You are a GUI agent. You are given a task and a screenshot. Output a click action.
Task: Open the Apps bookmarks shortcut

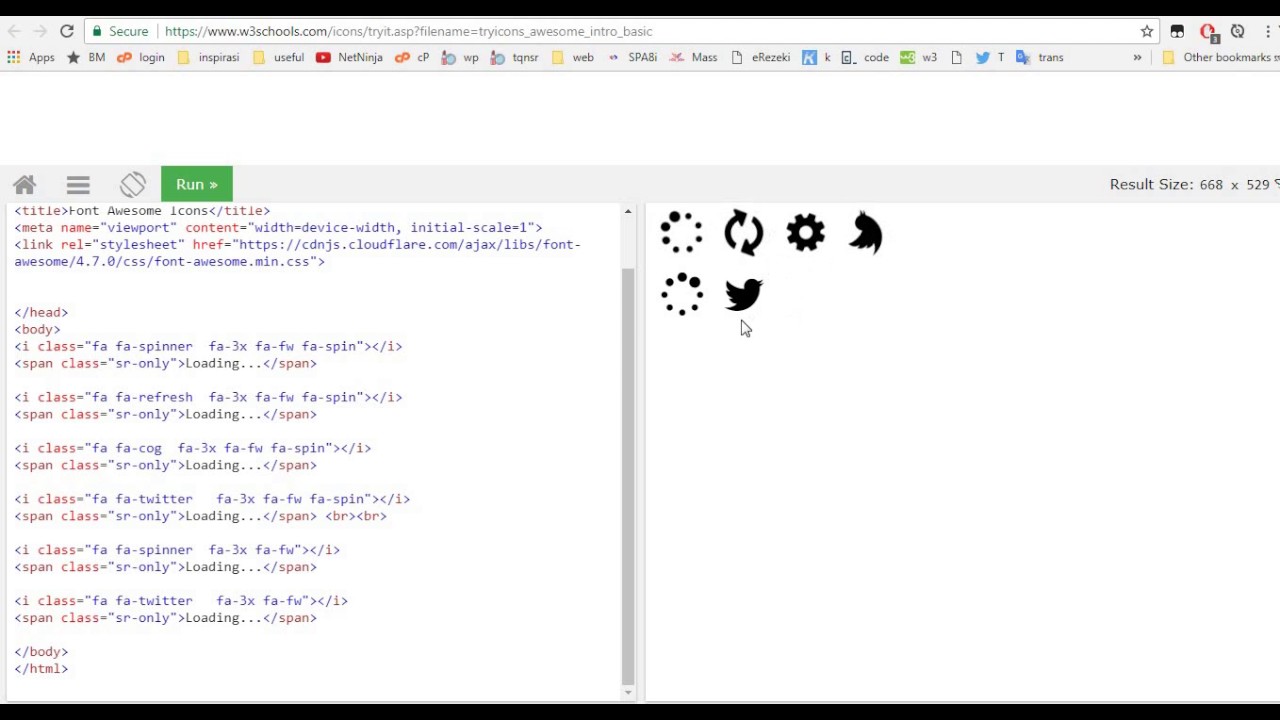point(31,58)
